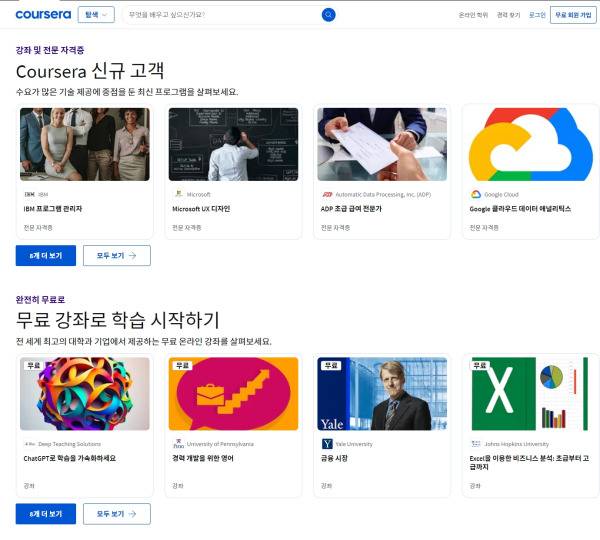Open the 경력 찾기 menu item
Screen dimensions: 600x540
pyautogui.click(x=509, y=15)
